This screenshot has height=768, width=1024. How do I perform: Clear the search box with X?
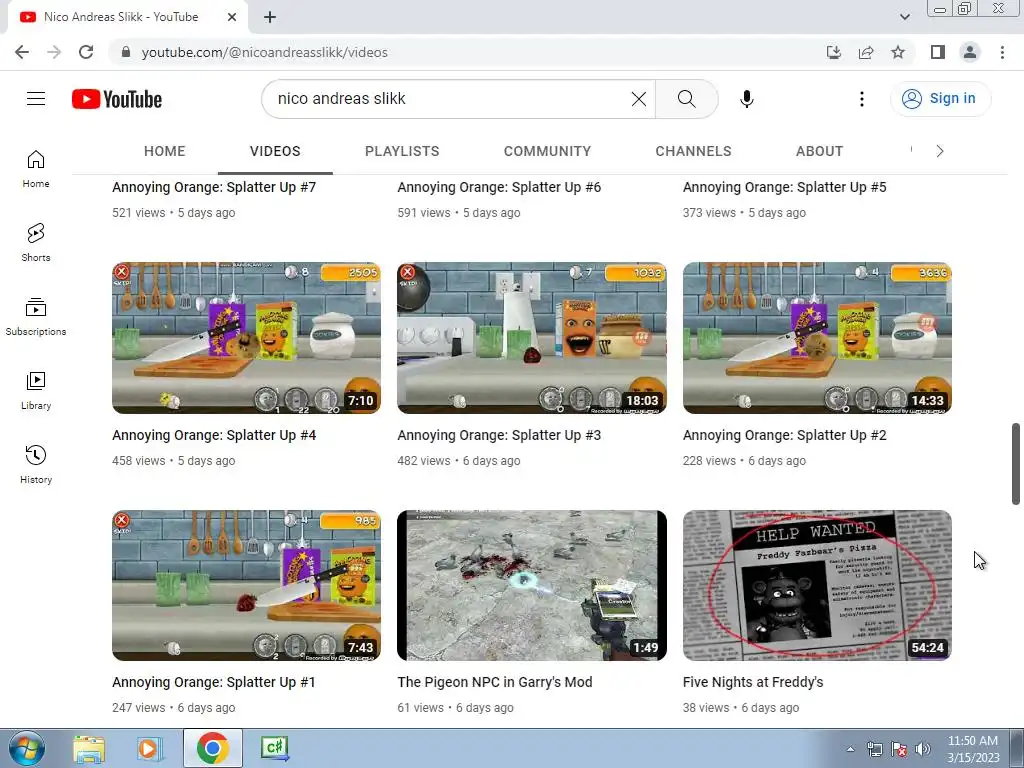coord(639,99)
